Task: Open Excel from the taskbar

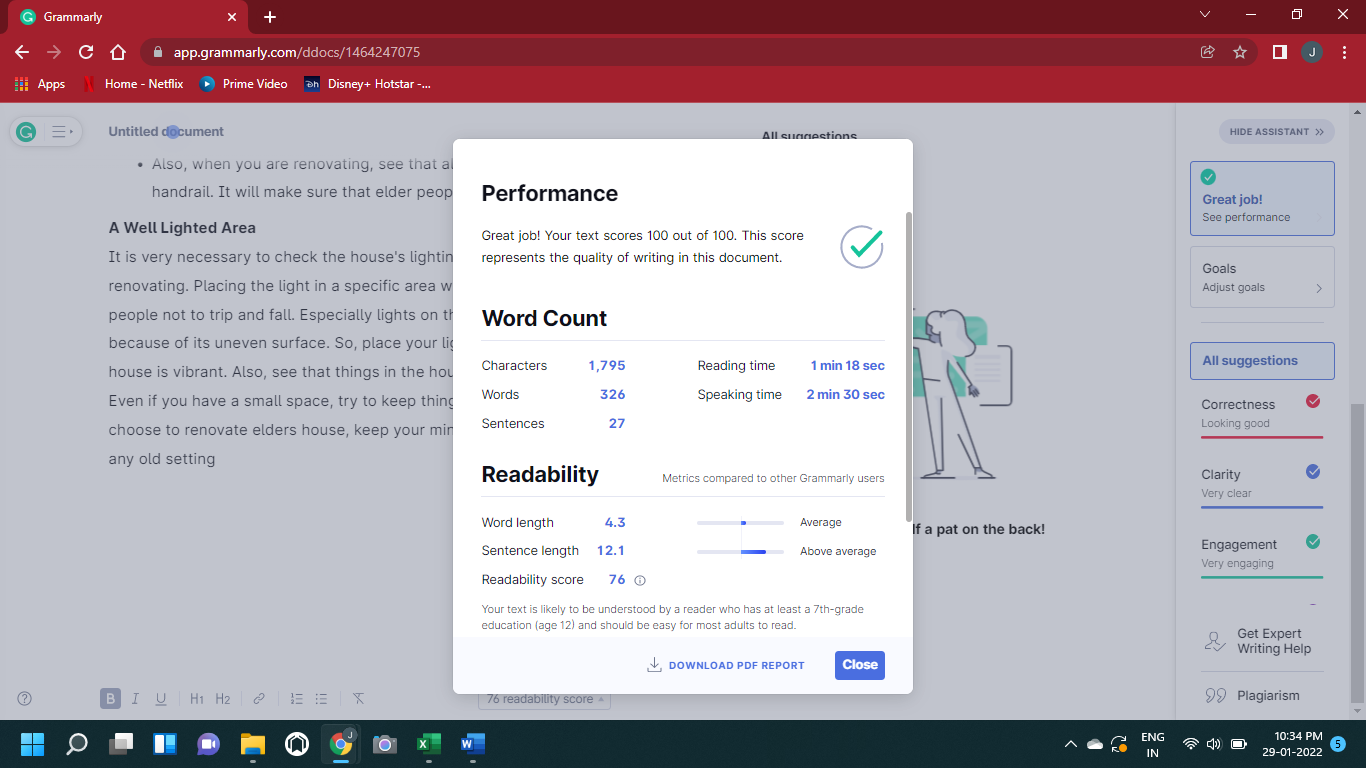Action: pos(428,744)
